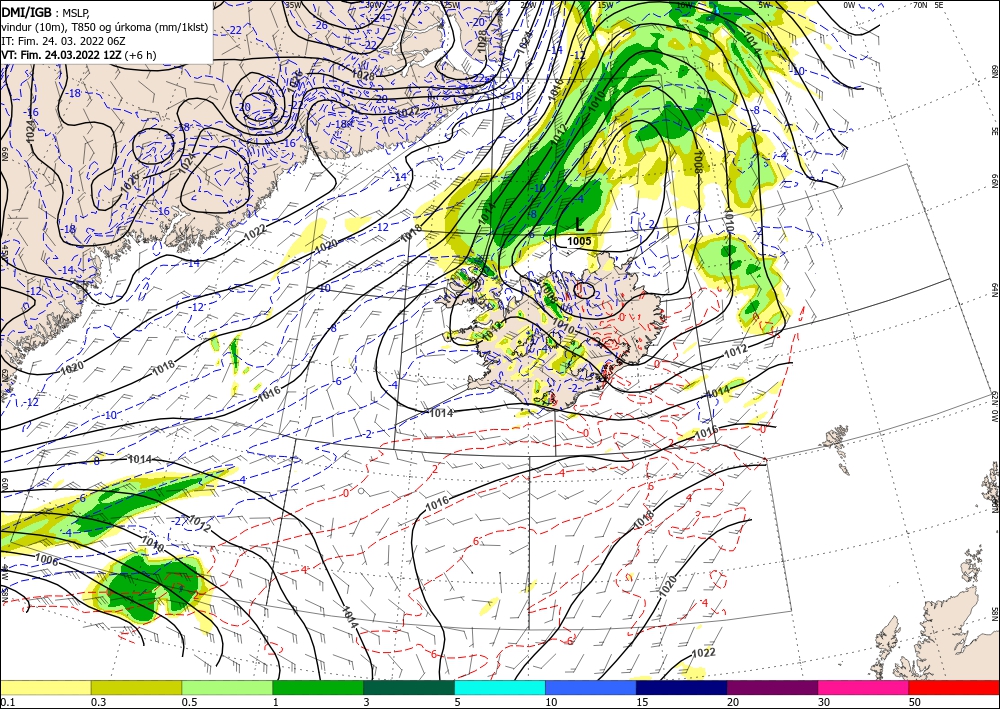The height and width of the screenshot is (709, 1000).
Task: Click legend tick label '50'
Action: [915, 702]
